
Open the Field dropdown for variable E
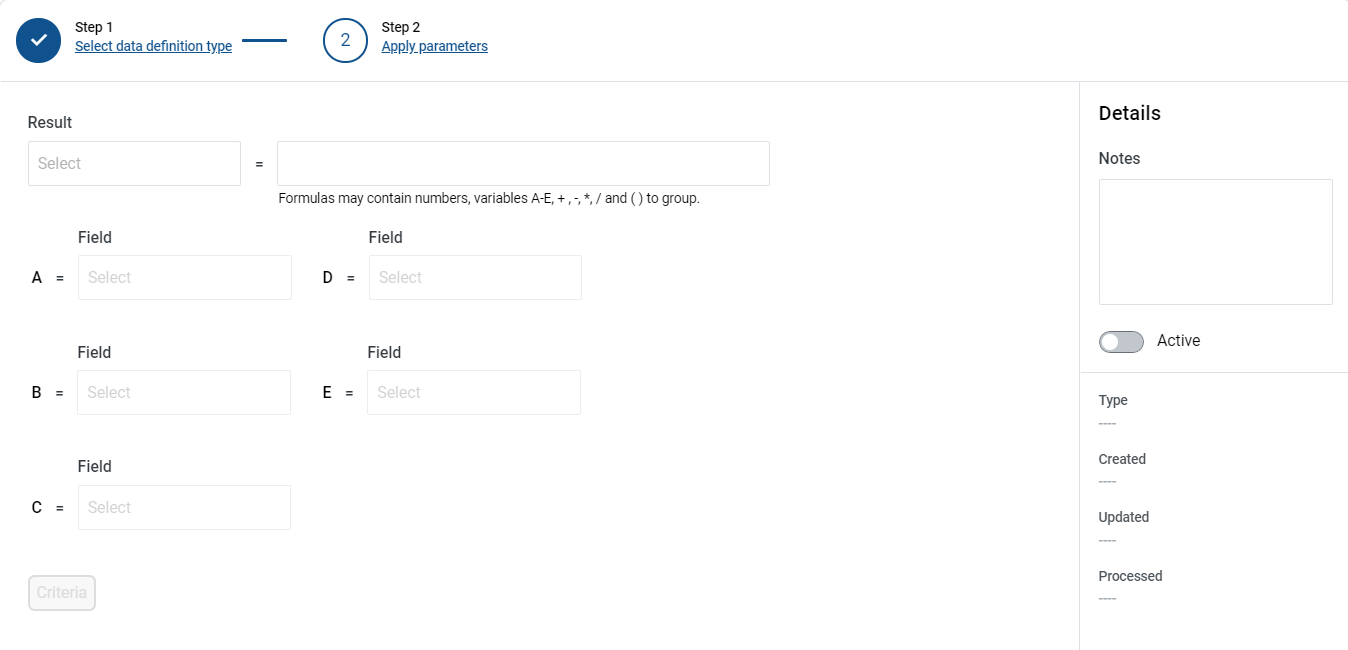[474, 392]
